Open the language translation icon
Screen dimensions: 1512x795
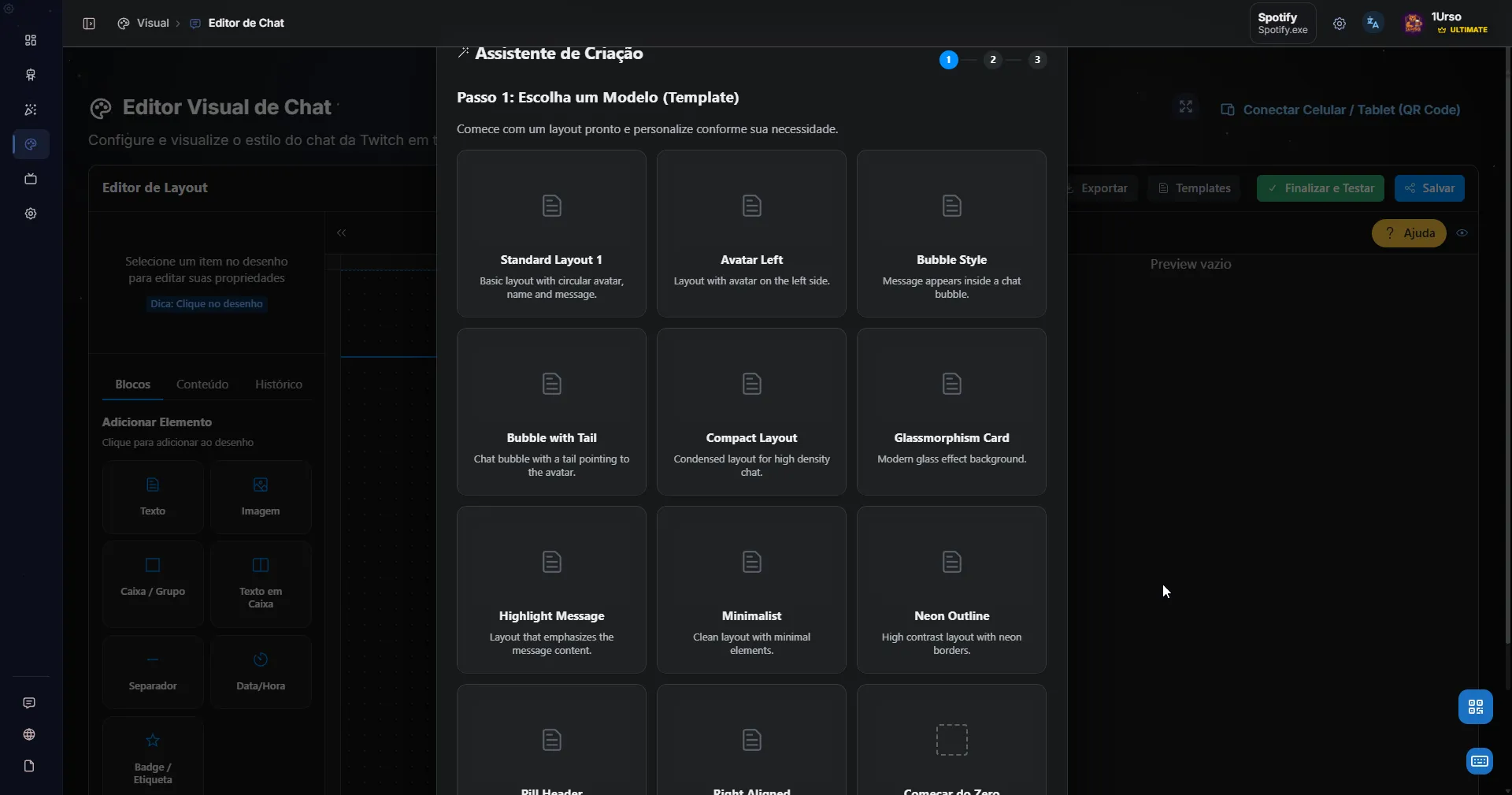pos(1373,24)
